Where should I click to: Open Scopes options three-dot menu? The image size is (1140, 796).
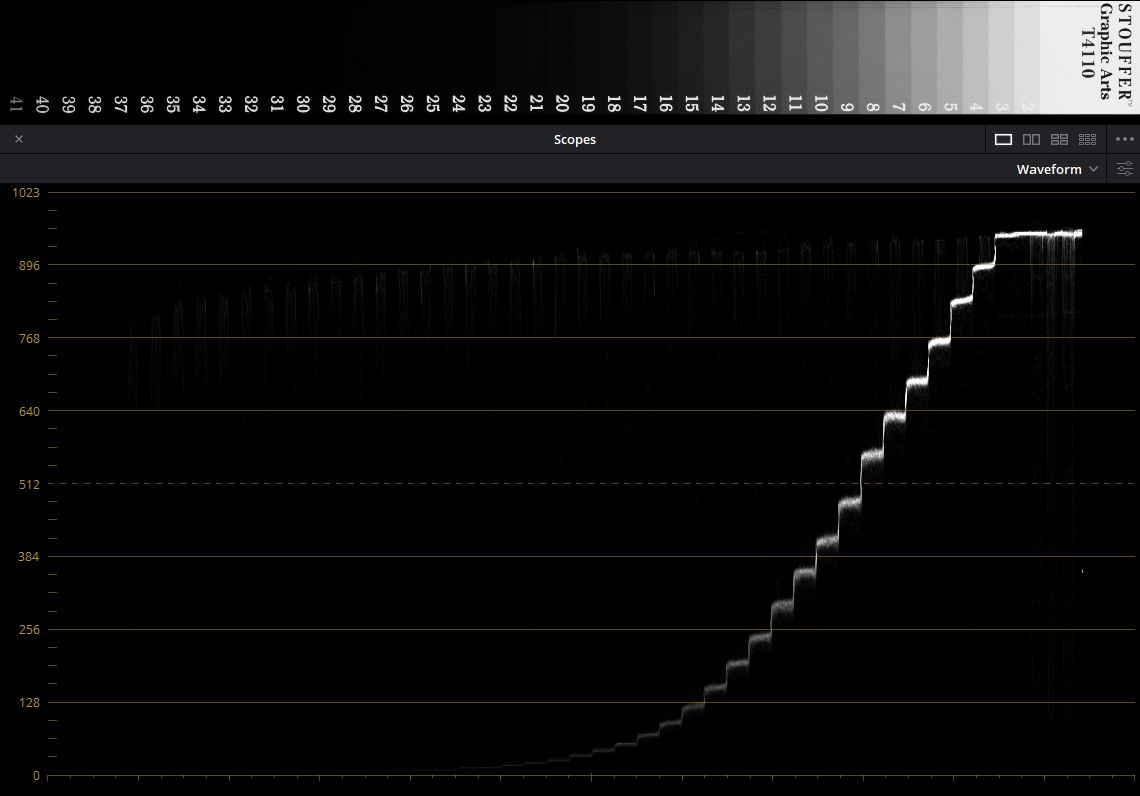tap(1125, 139)
